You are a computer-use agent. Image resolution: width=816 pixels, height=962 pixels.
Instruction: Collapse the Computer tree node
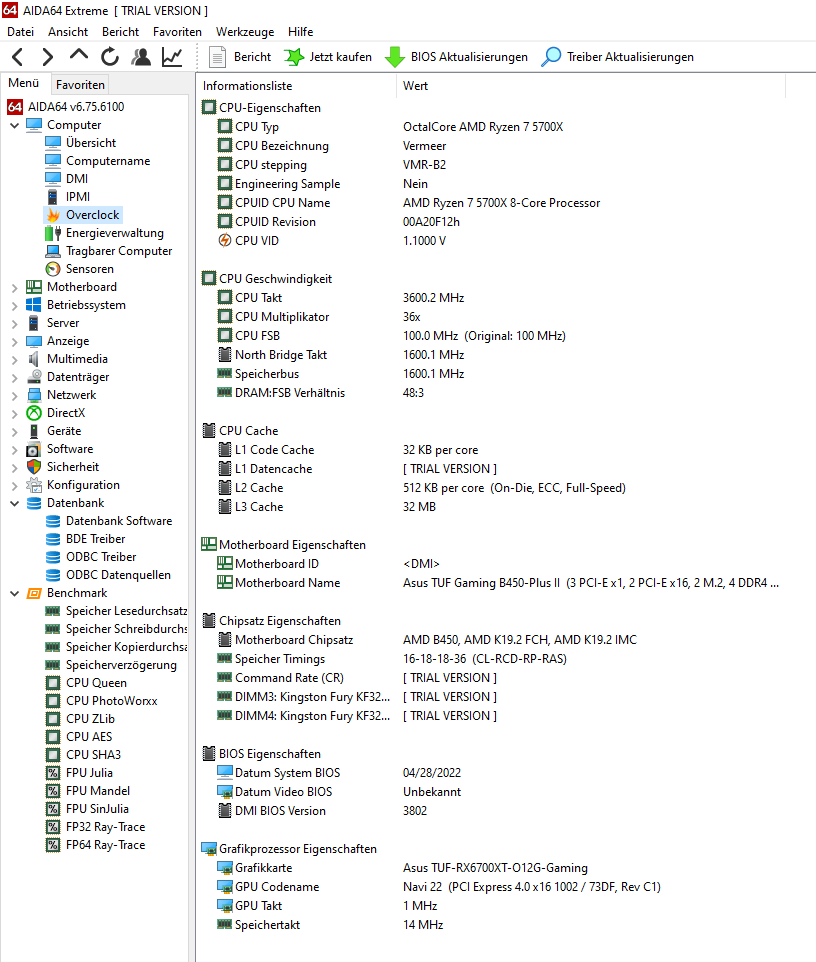click(x=15, y=125)
